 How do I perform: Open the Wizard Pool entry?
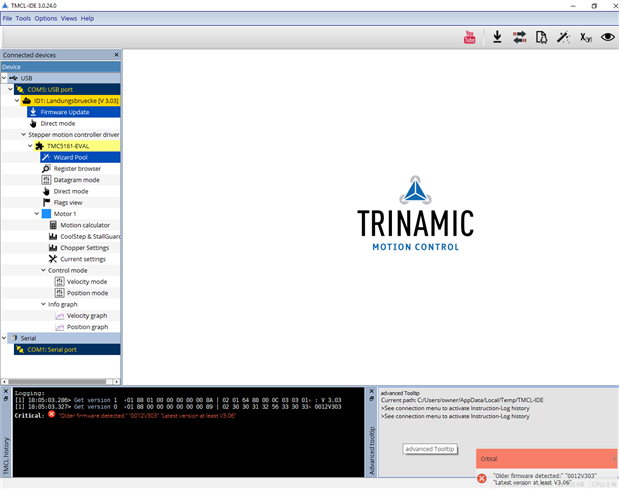click(80, 157)
